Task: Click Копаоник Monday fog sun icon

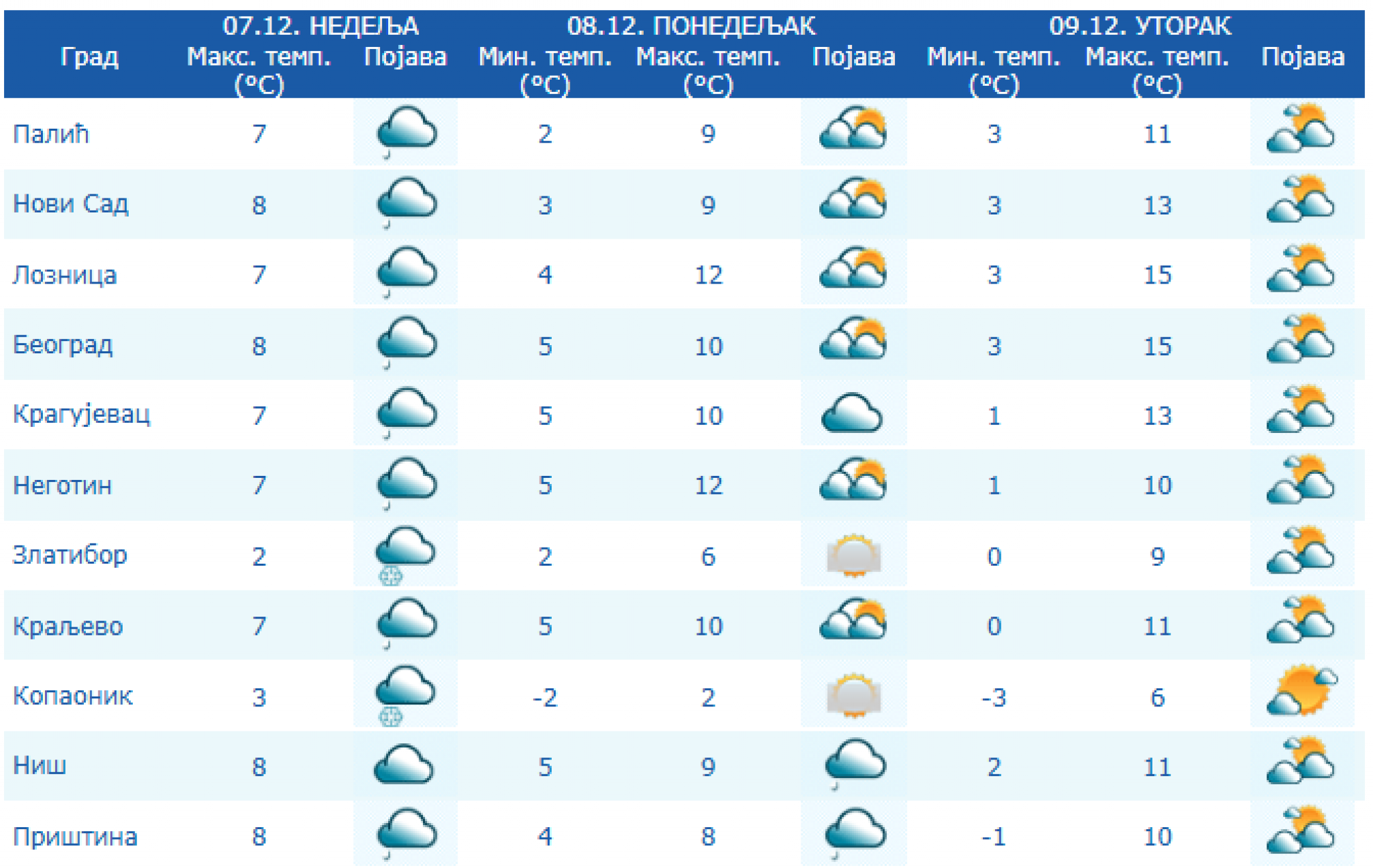Action: point(853,695)
